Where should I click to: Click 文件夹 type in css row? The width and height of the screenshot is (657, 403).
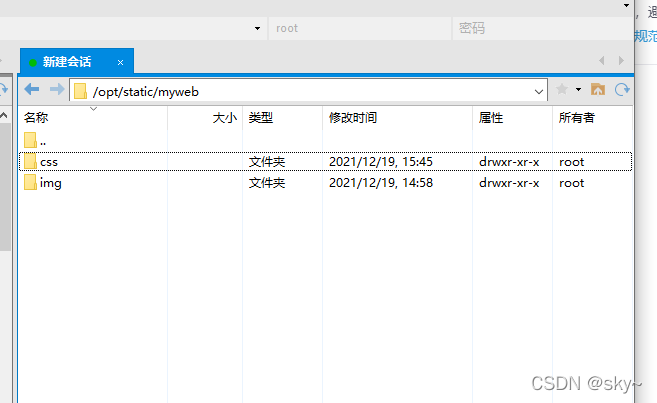pyautogui.click(x=267, y=162)
